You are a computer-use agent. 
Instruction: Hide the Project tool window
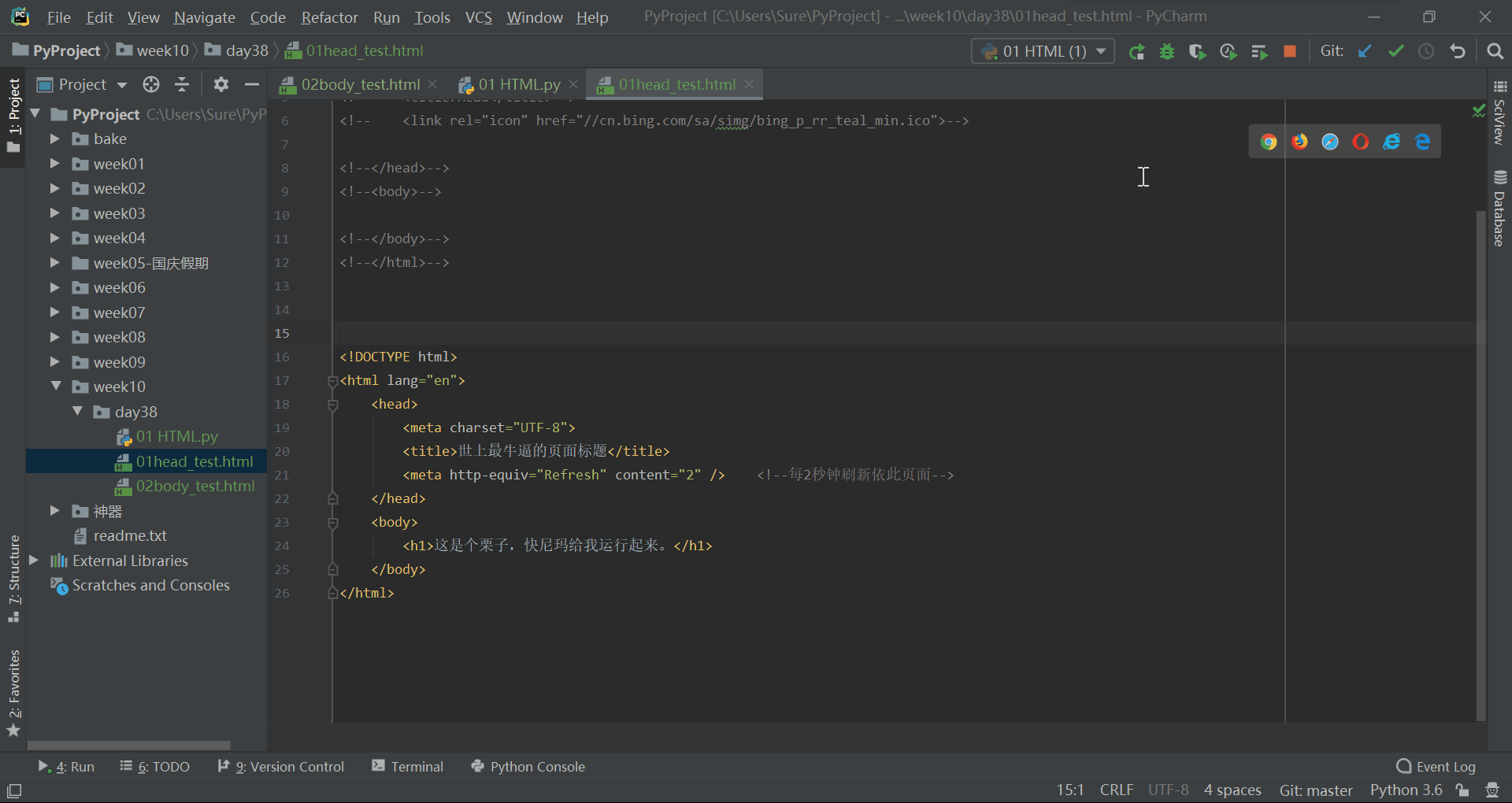point(250,84)
